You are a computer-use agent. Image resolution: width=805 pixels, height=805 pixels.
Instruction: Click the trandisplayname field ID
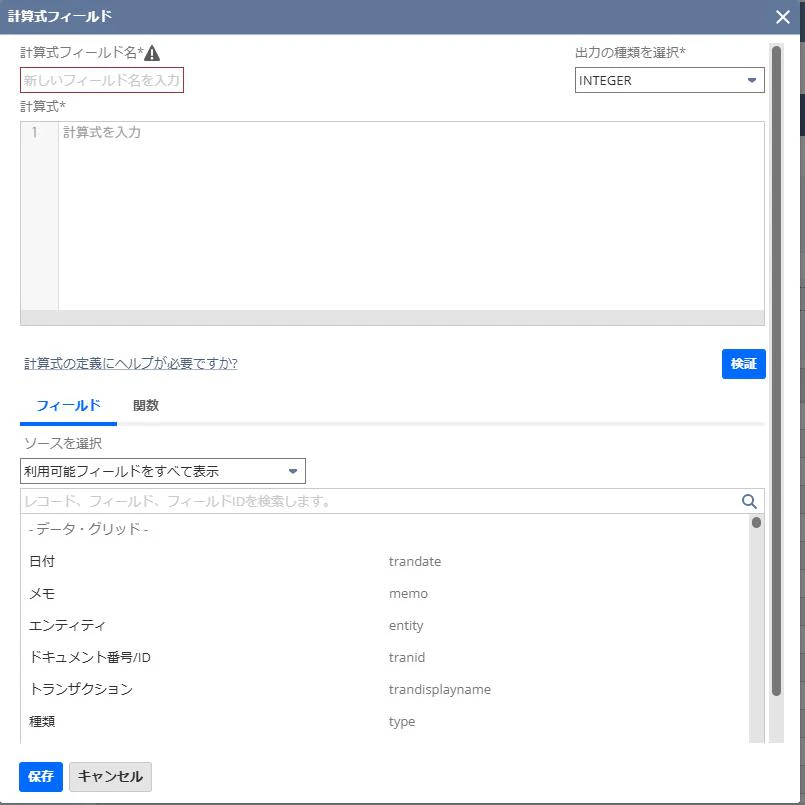pos(439,689)
